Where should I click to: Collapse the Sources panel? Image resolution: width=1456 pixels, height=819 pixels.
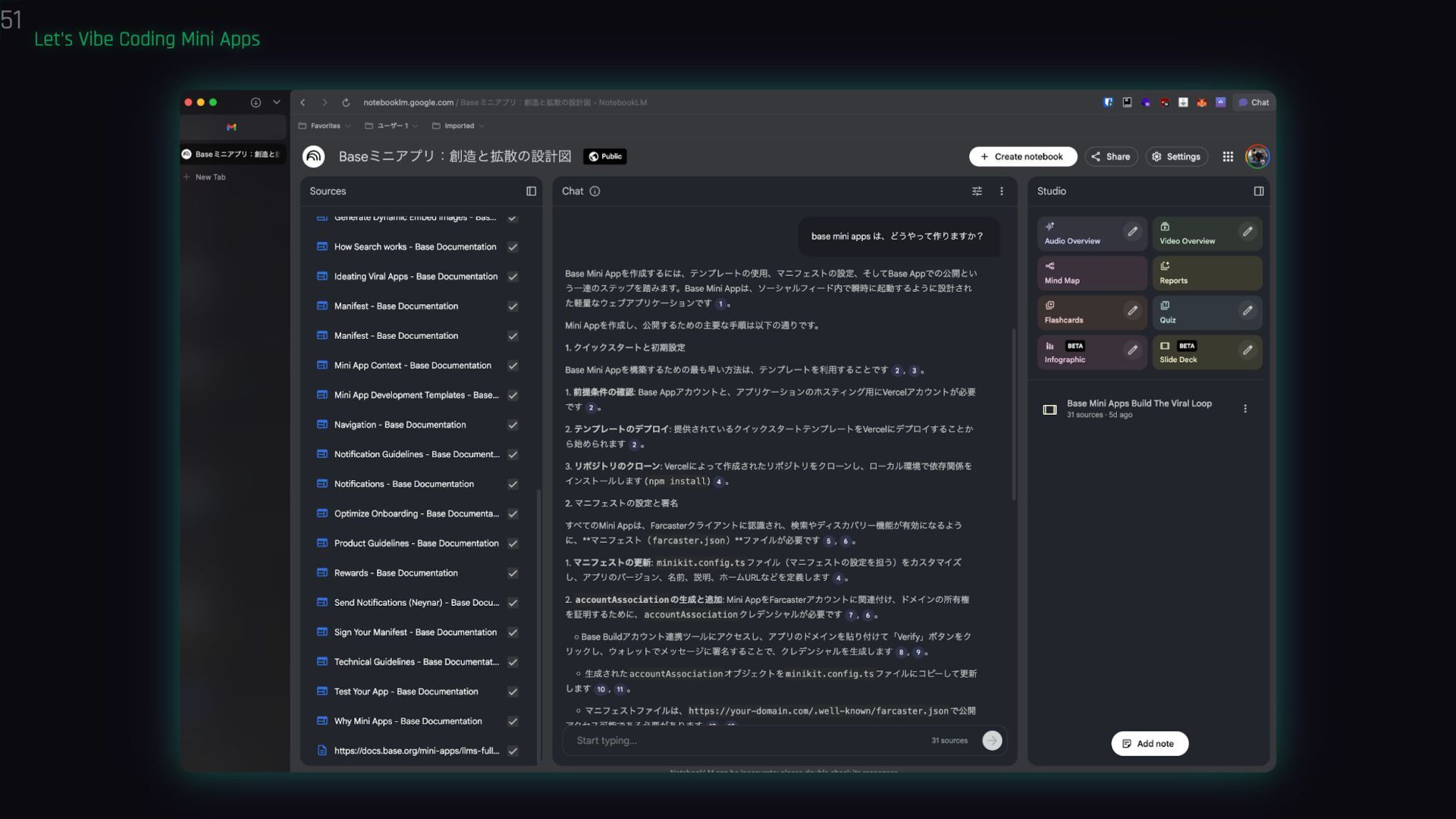click(x=531, y=191)
